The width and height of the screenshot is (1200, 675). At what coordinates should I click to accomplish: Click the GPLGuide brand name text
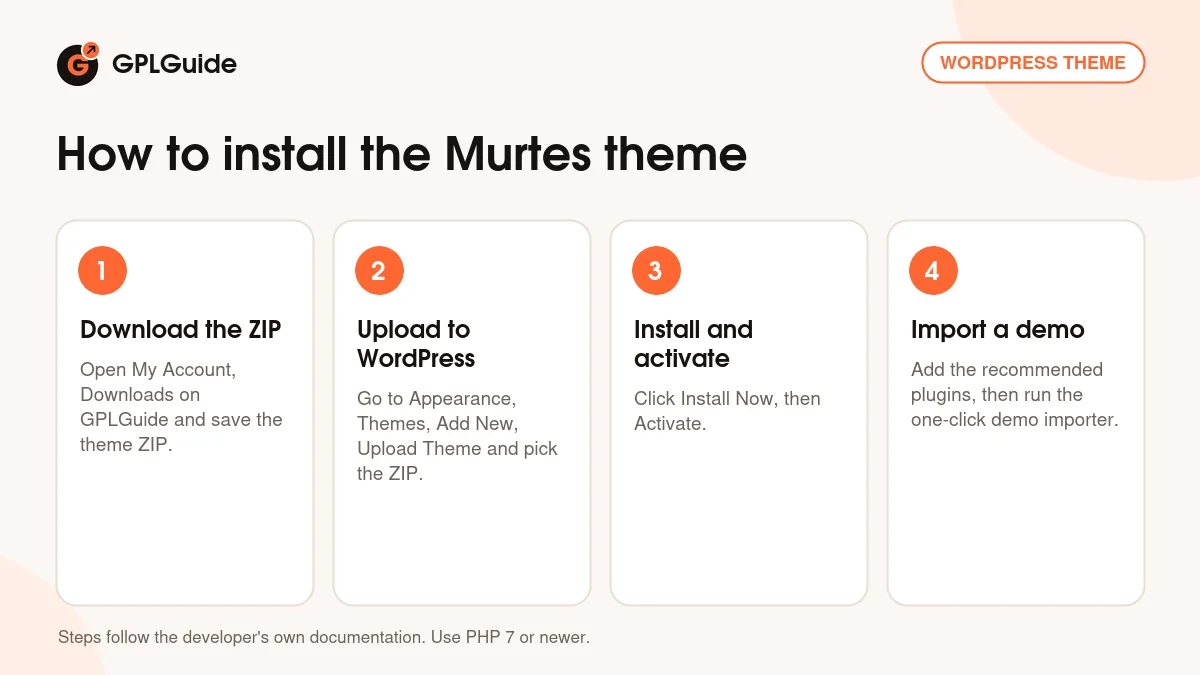tap(174, 65)
